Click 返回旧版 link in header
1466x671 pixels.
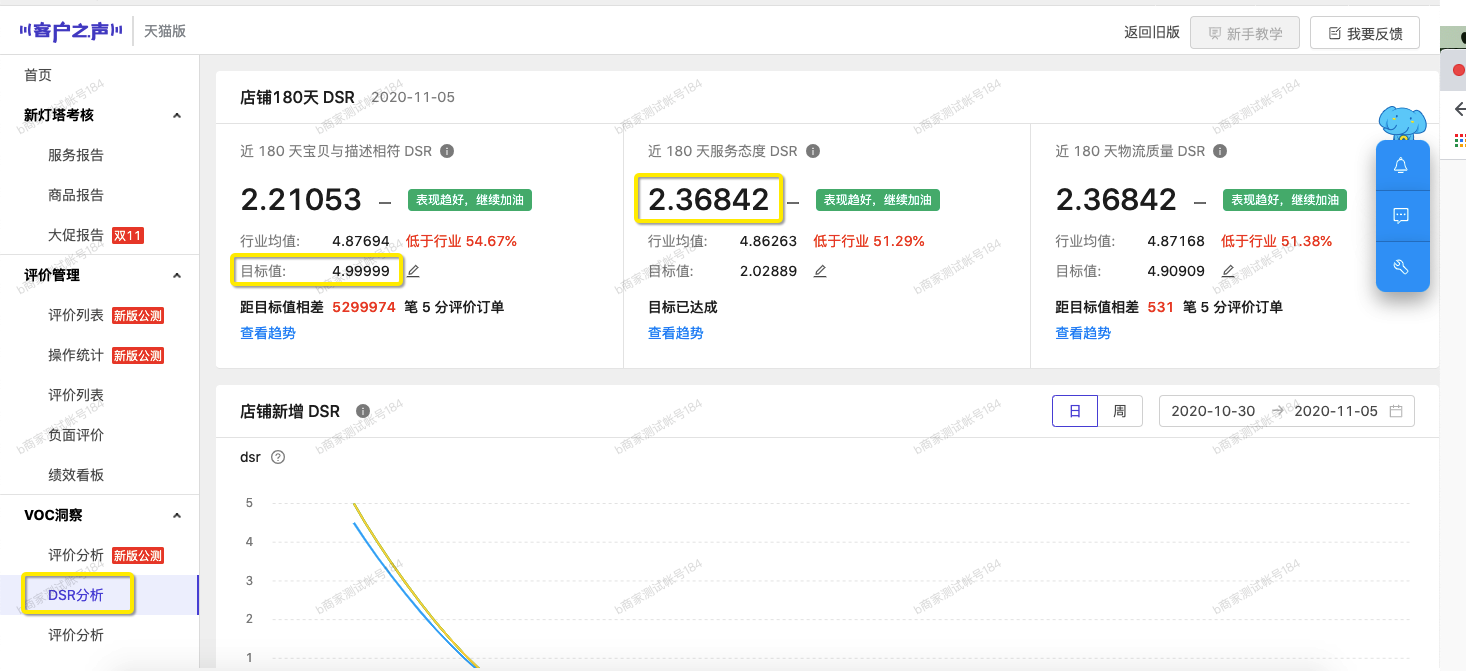(1151, 32)
